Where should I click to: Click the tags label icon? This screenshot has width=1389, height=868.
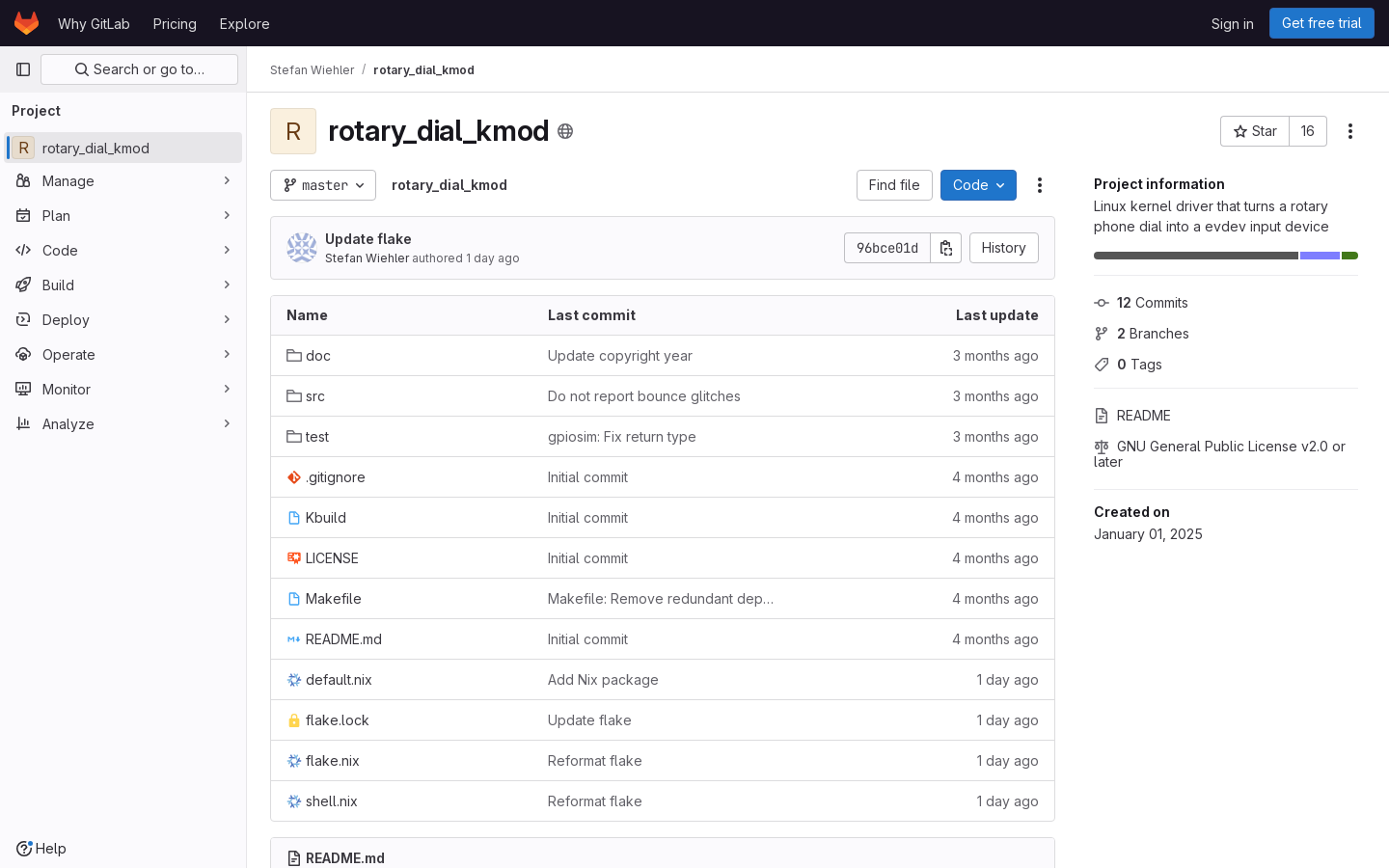point(1102,365)
